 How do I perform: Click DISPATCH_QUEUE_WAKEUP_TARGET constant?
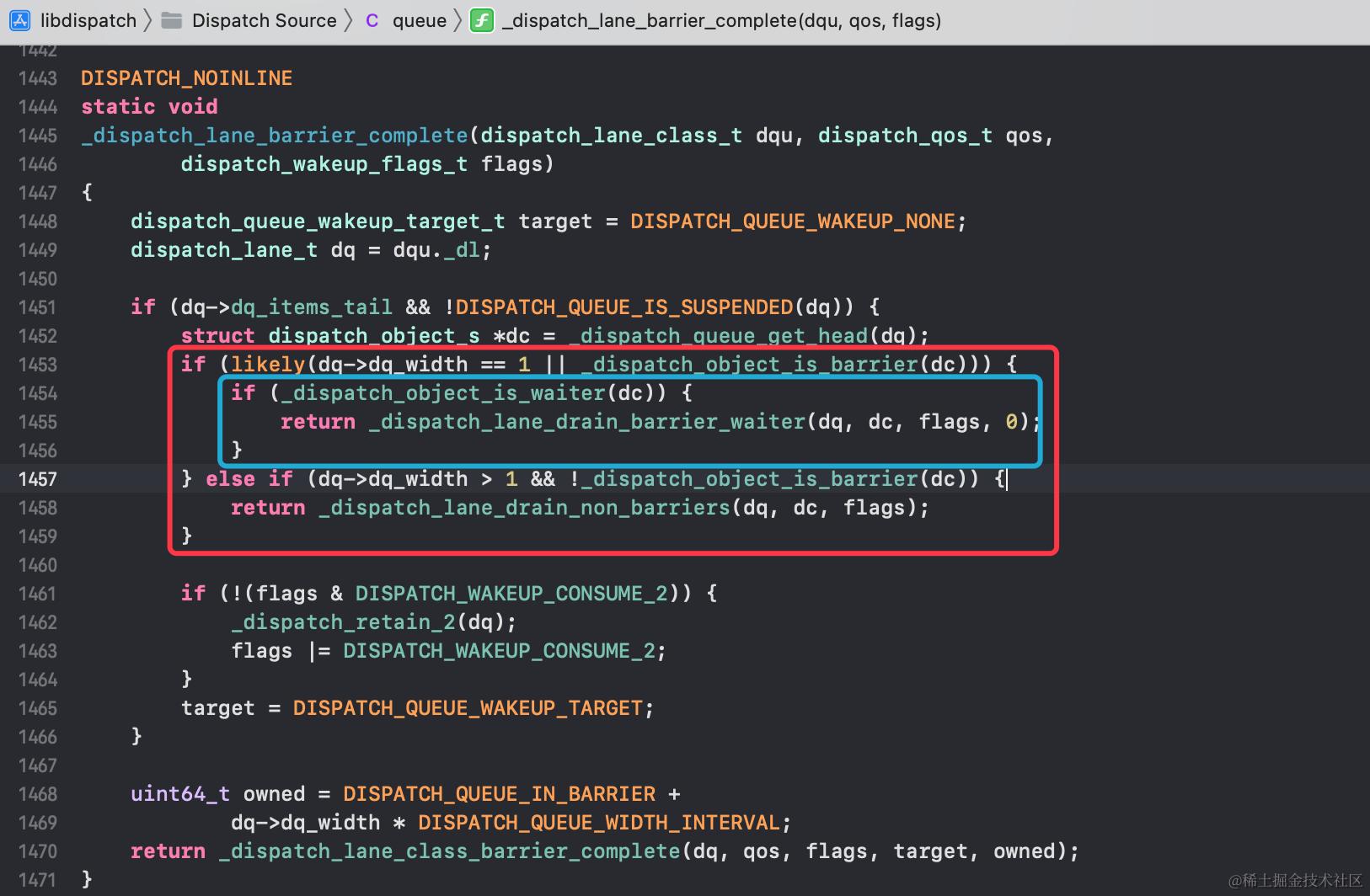click(468, 708)
